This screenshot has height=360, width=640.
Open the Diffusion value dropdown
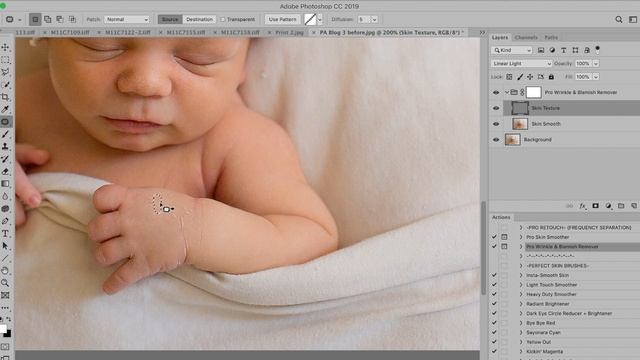(374, 19)
